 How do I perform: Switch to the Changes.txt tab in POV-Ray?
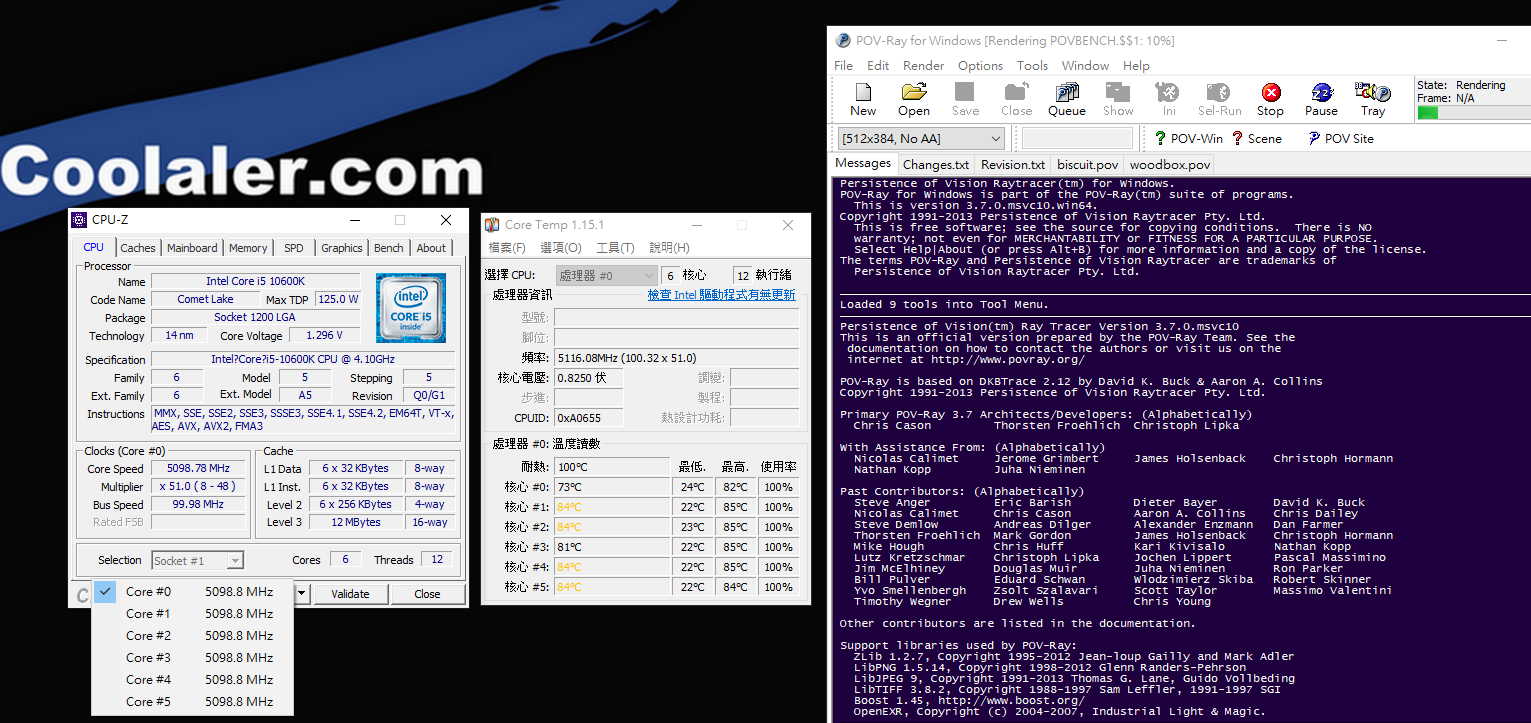tap(935, 164)
